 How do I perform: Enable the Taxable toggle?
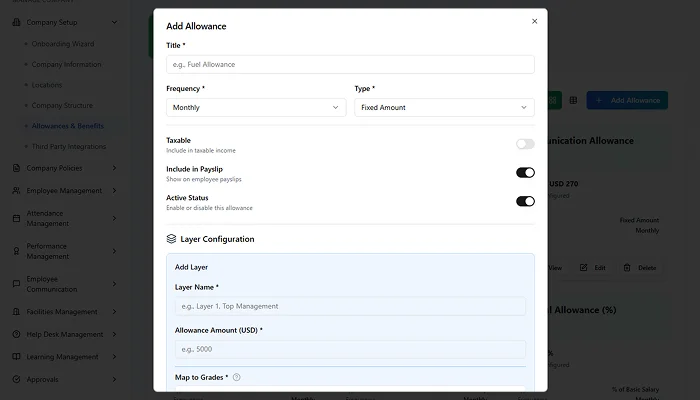click(525, 144)
